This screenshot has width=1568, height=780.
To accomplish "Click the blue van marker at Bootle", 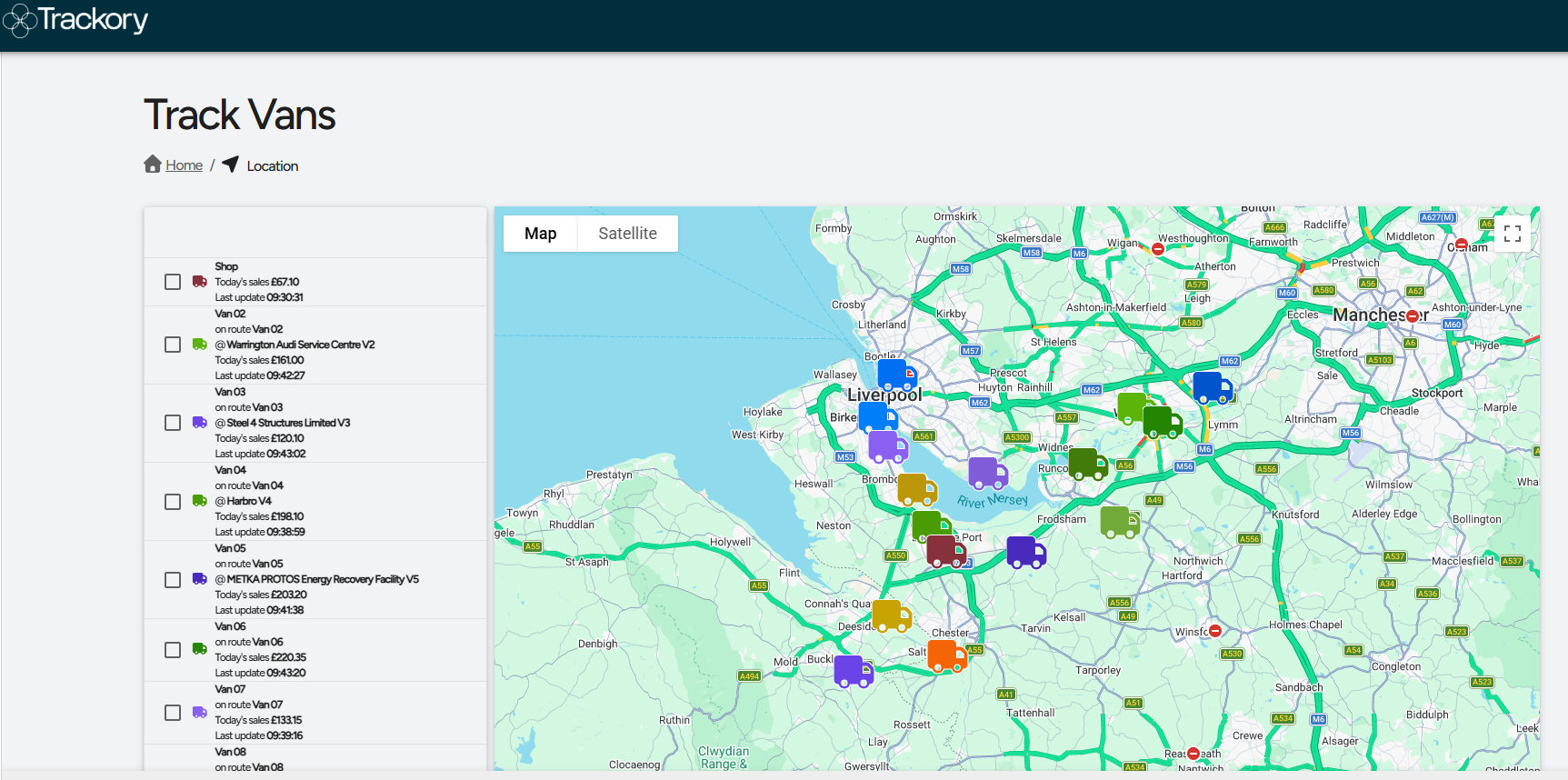I will tap(896, 375).
